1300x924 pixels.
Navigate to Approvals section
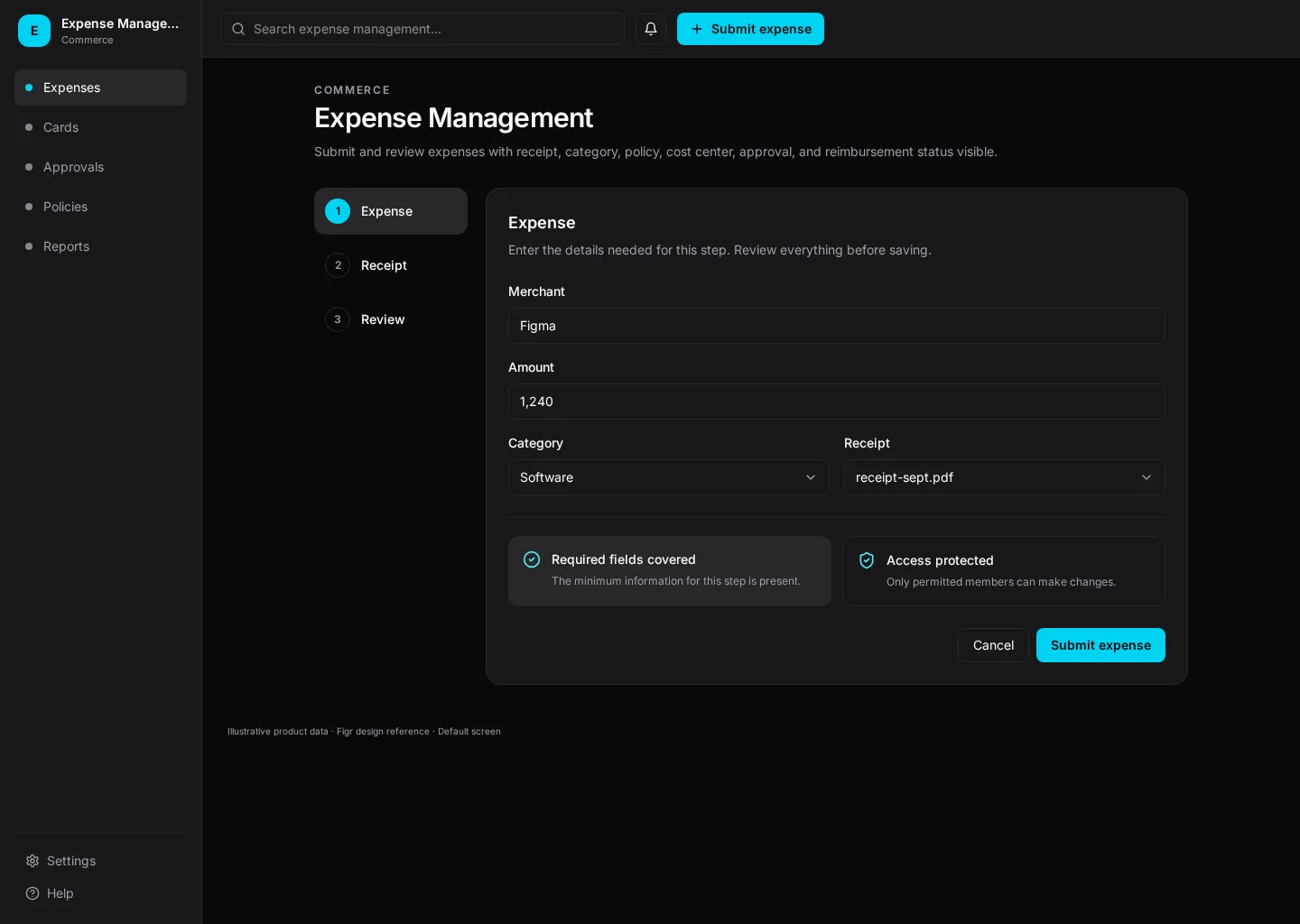pyautogui.click(x=101, y=167)
